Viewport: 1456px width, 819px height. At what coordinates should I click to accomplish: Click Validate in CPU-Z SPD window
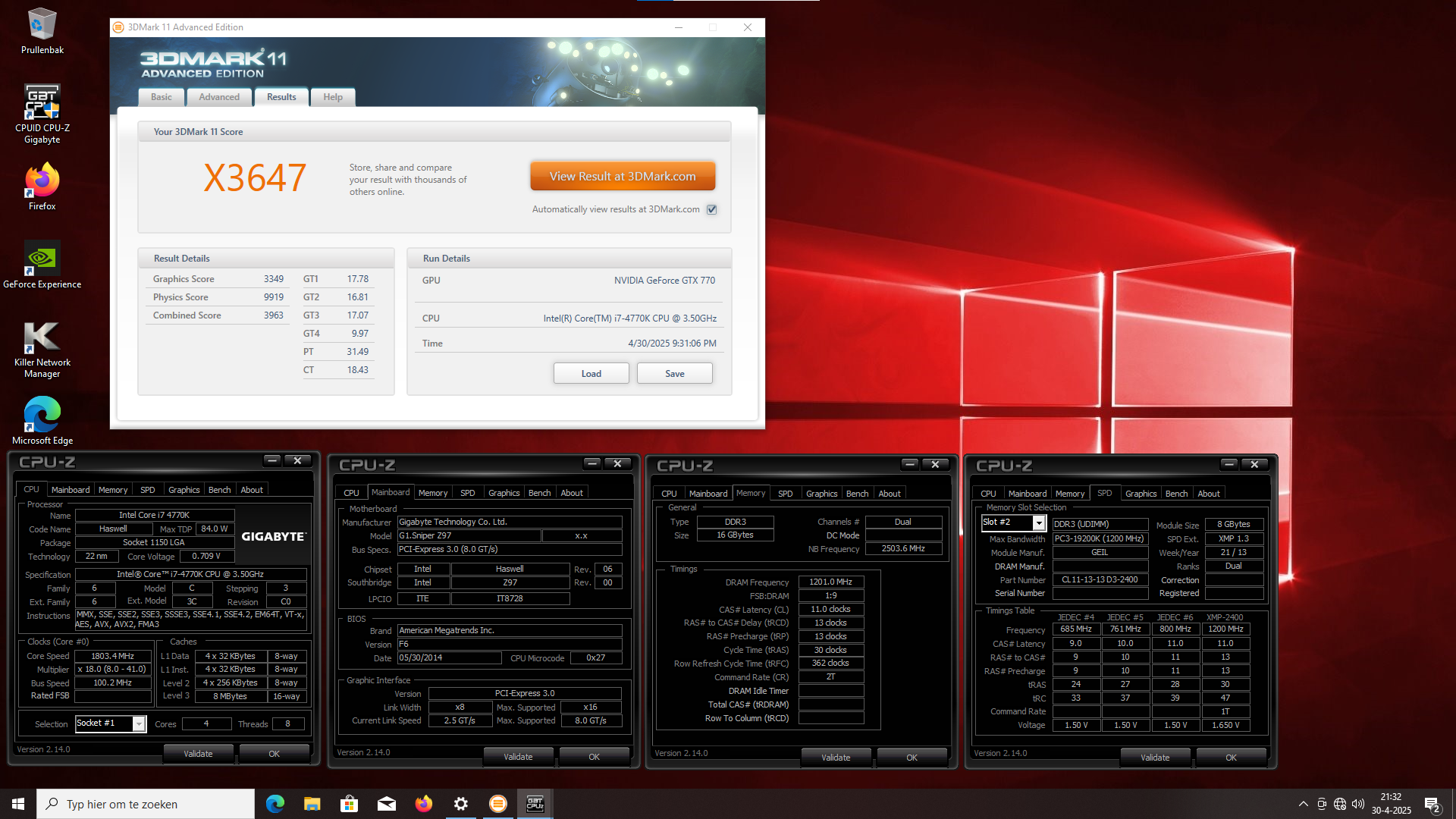click(1155, 758)
